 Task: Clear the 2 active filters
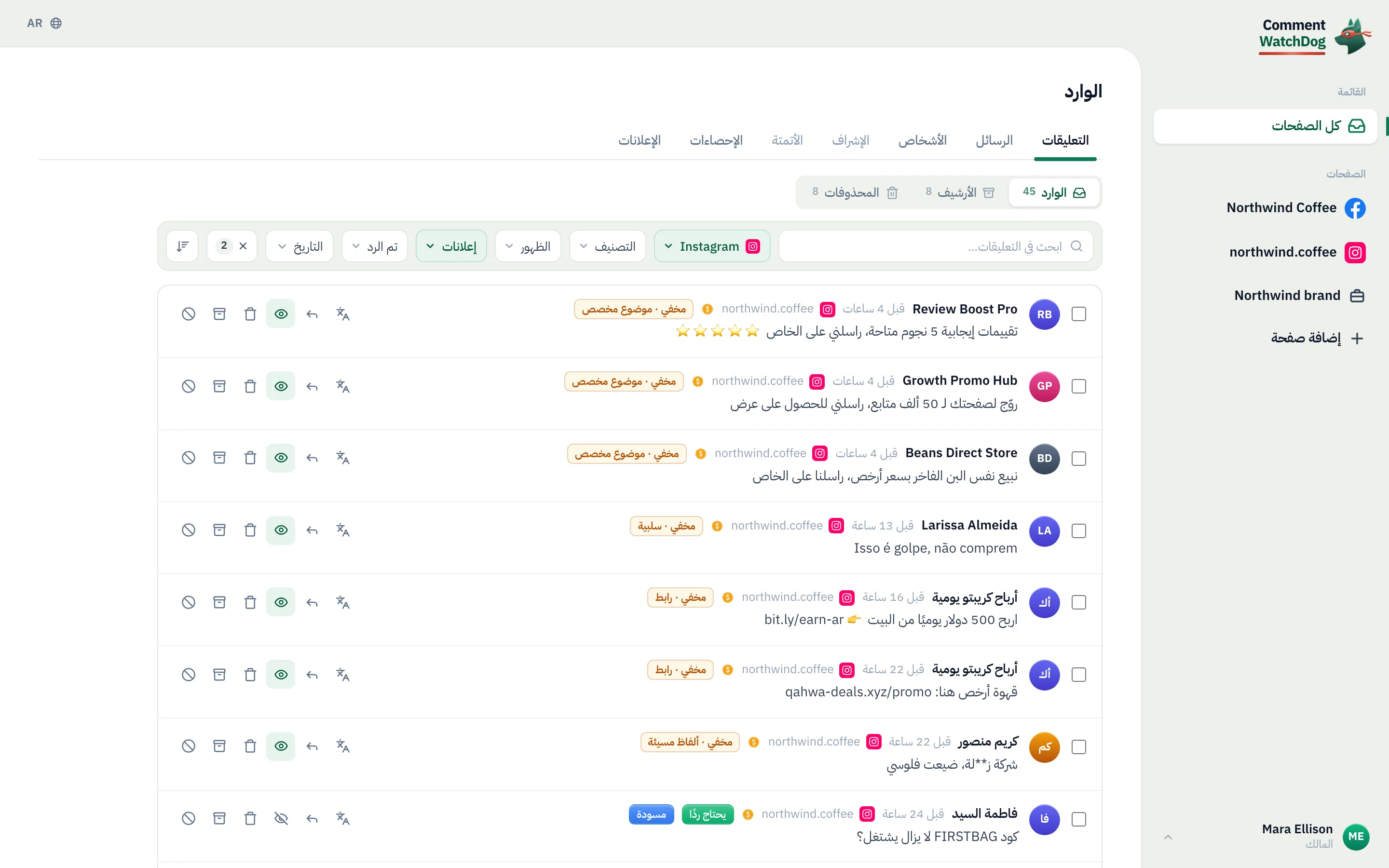tap(232, 246)
